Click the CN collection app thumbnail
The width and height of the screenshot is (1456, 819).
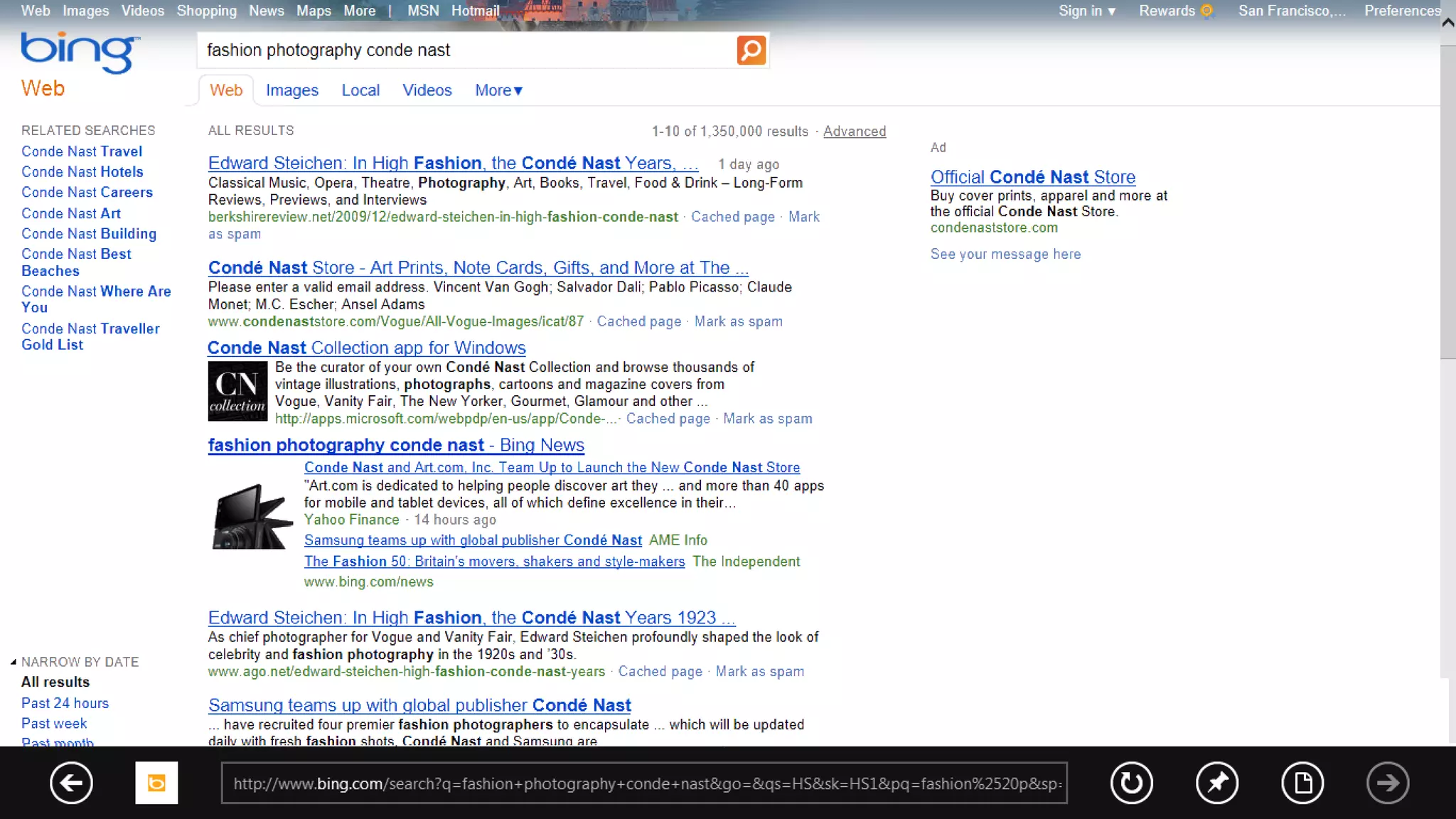click(x=237, y=391)
